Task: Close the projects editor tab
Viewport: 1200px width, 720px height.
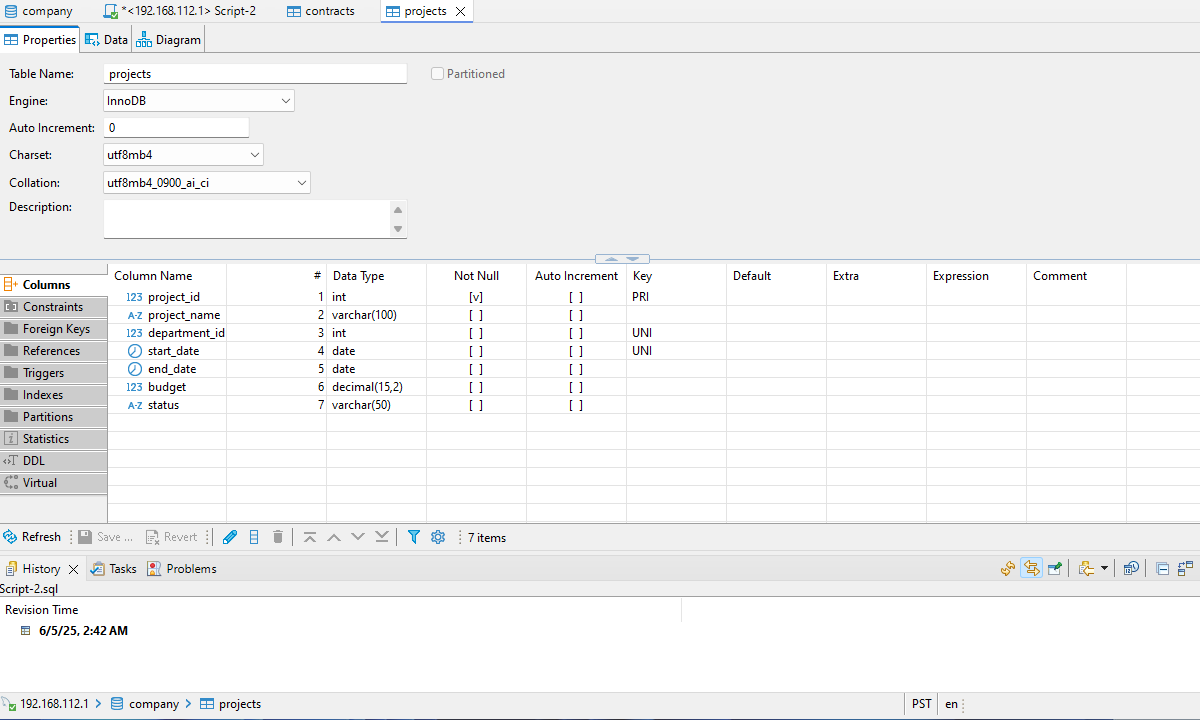Action: (460, 11)
